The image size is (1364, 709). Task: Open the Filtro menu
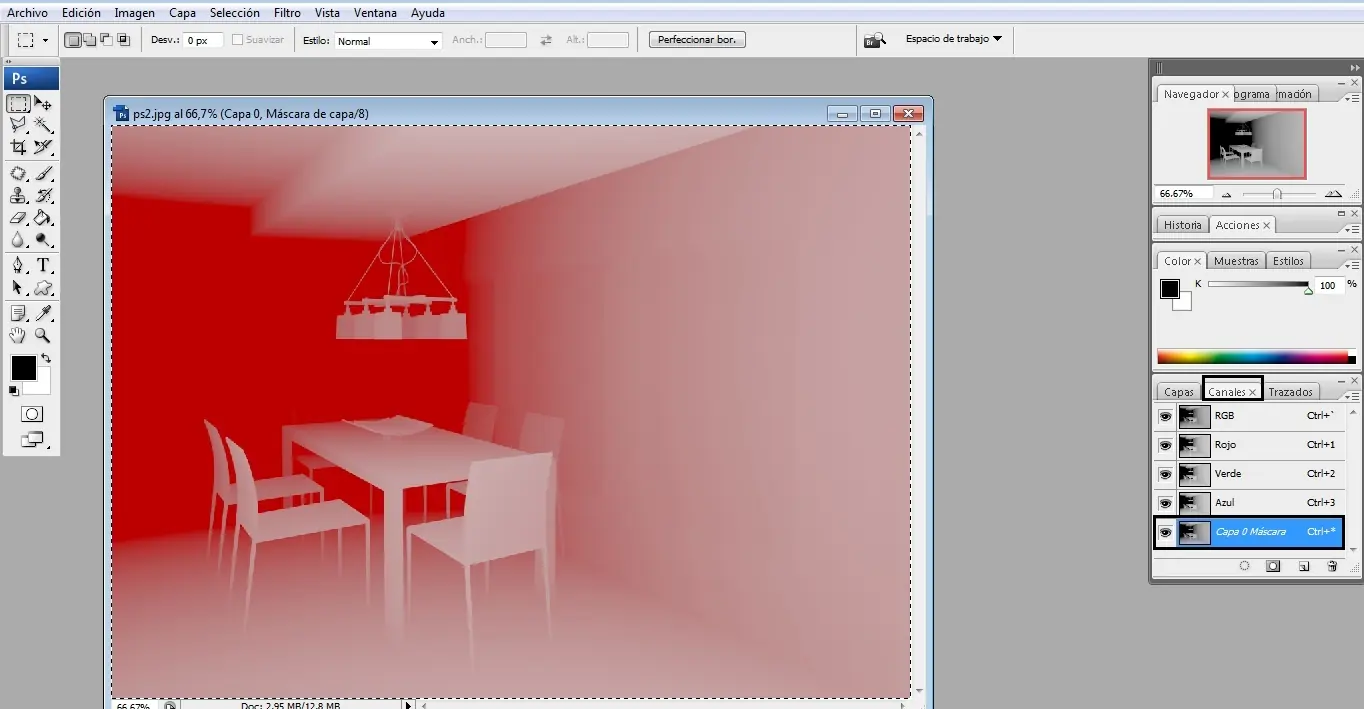[x=287, y=13]
